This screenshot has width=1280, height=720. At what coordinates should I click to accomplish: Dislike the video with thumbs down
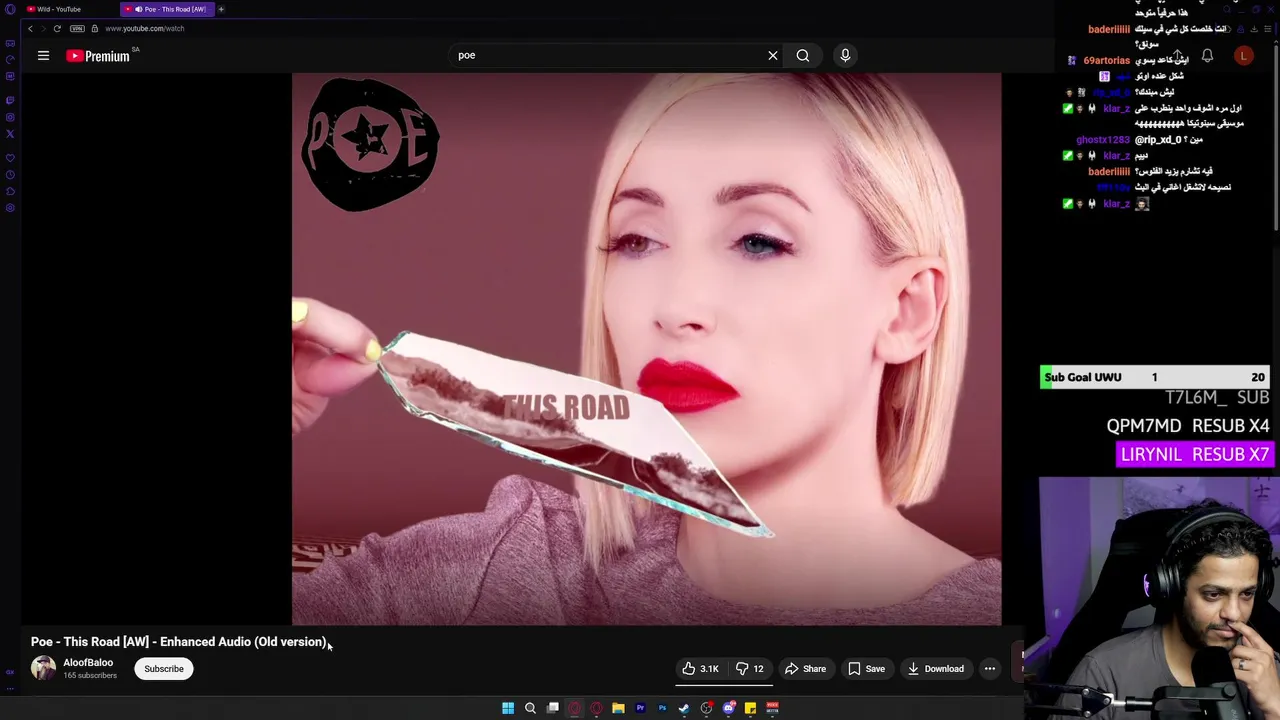[750, 669]
